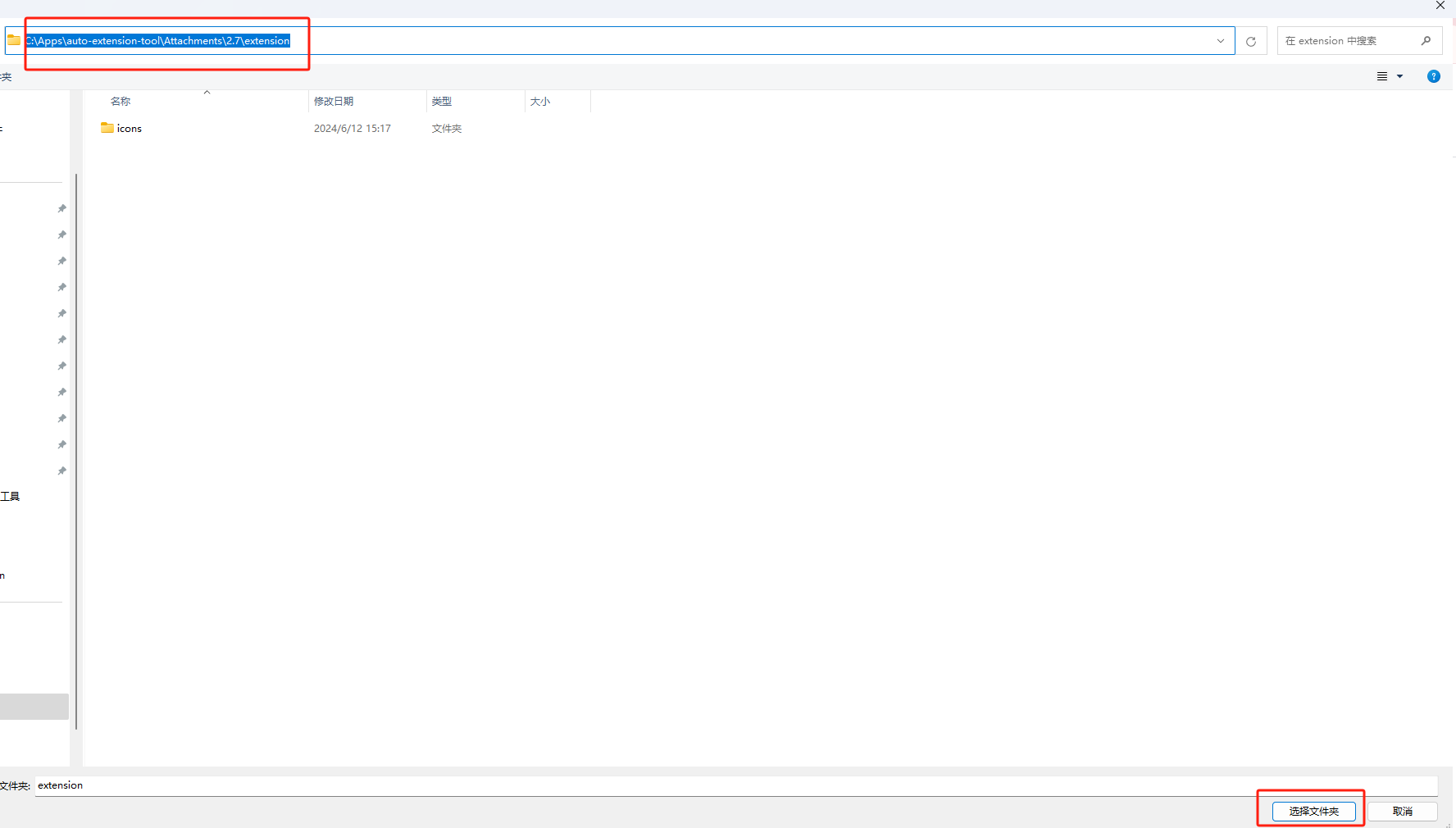The height and width of the screenshot is (828, 1456).
Task: Click the search magnifier icon
Action: pos(1426,41)
